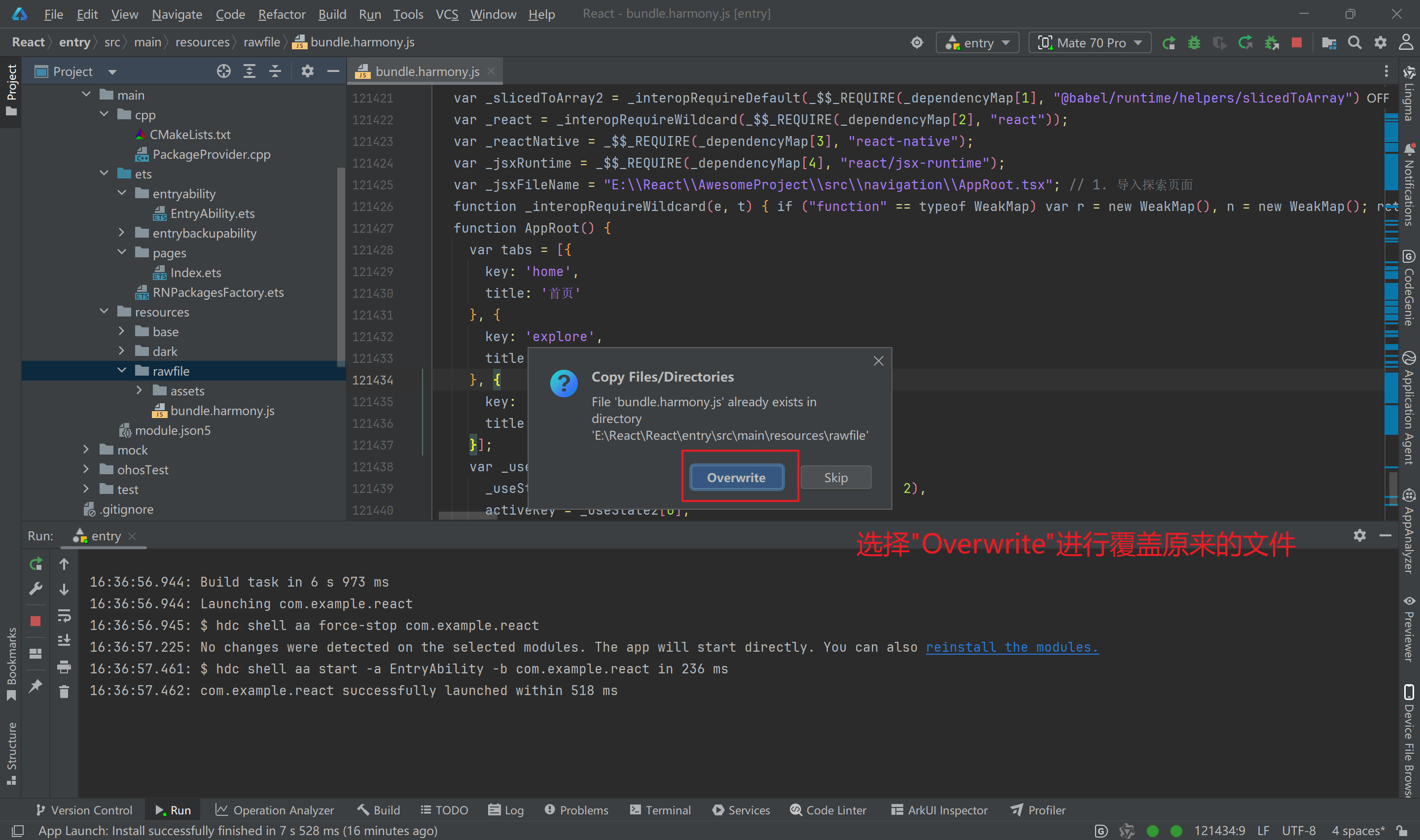Open the Refactor menu

tap(281, 14)
